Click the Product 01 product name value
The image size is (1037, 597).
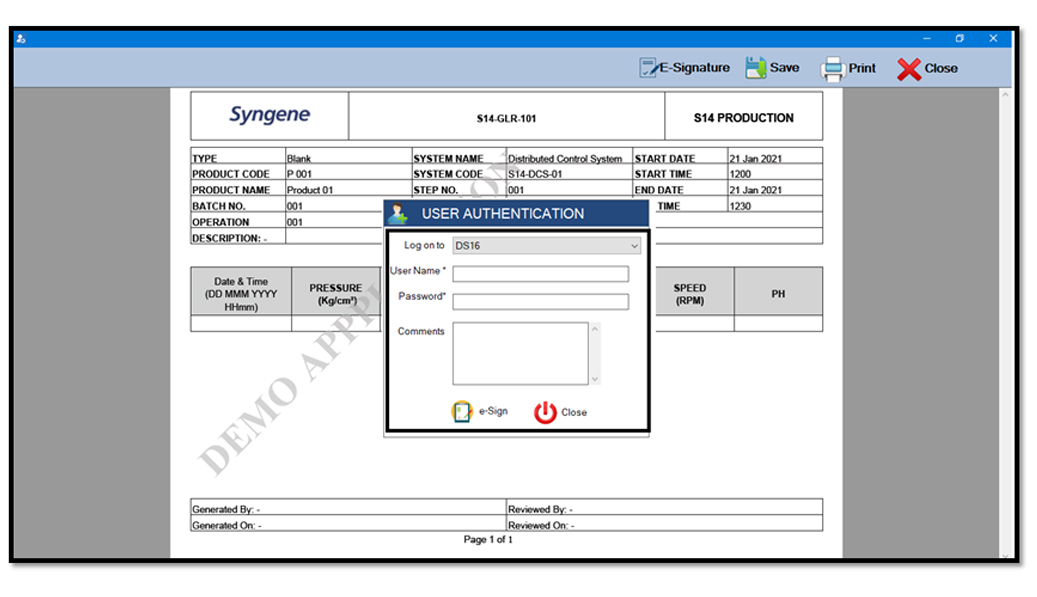310,190
